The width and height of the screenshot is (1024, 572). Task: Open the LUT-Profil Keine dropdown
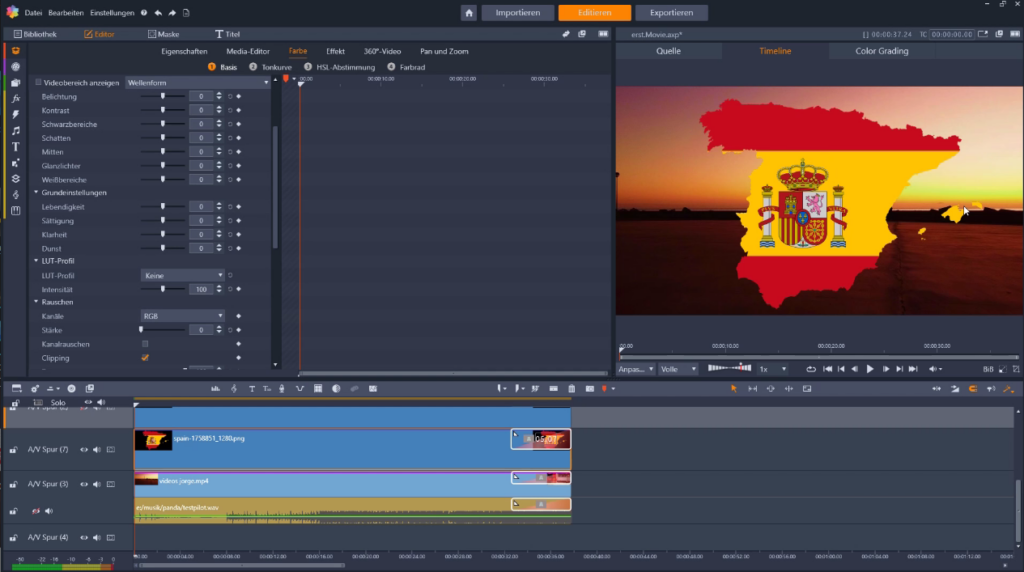182,276
